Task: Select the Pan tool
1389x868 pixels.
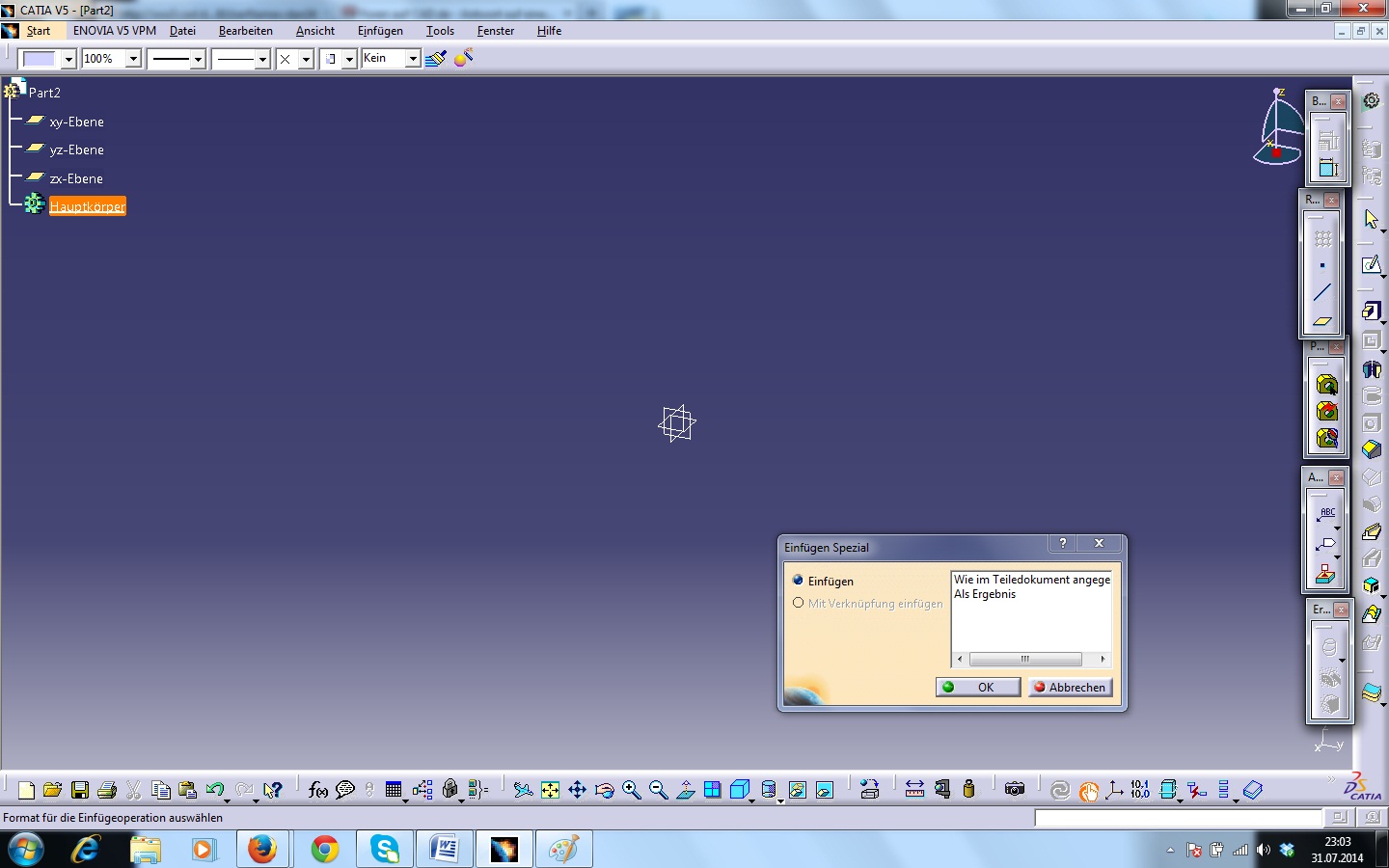Action: 577,790
